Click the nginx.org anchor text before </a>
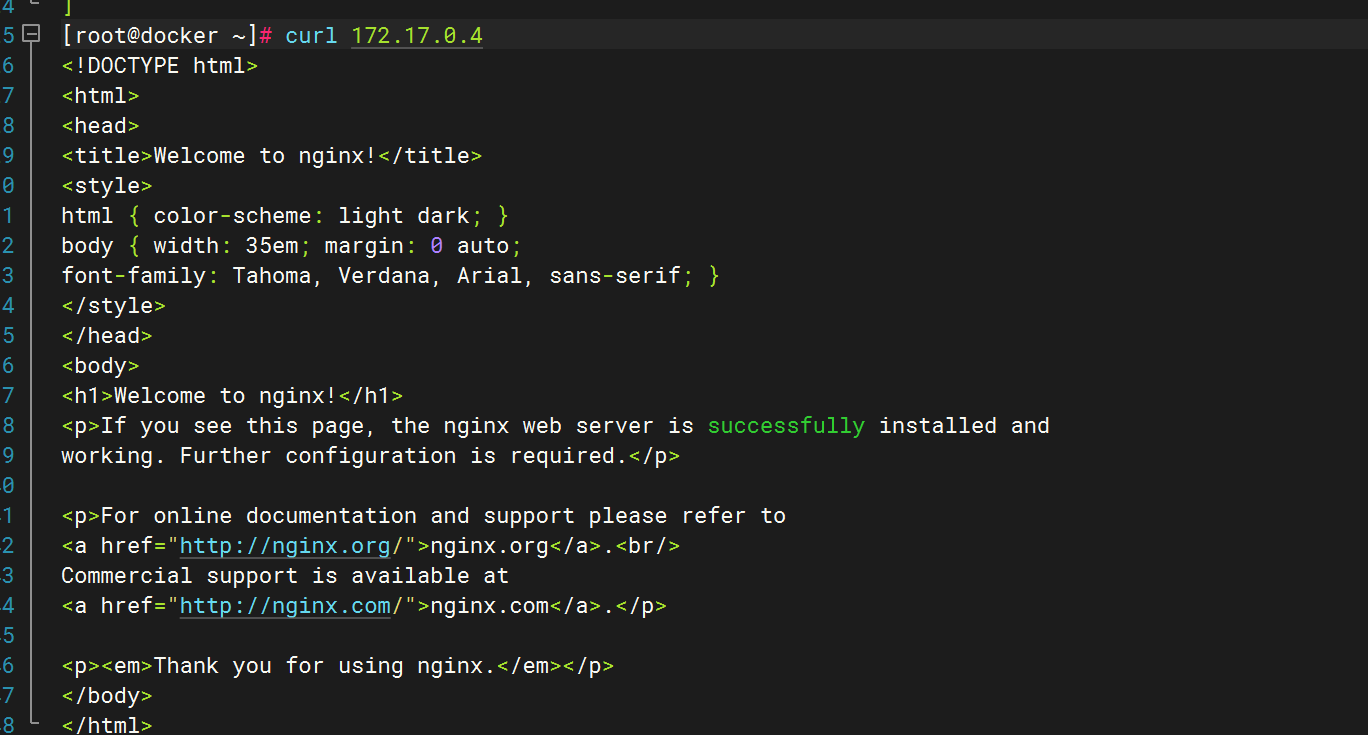The image size is (1368, 735). 489,546
